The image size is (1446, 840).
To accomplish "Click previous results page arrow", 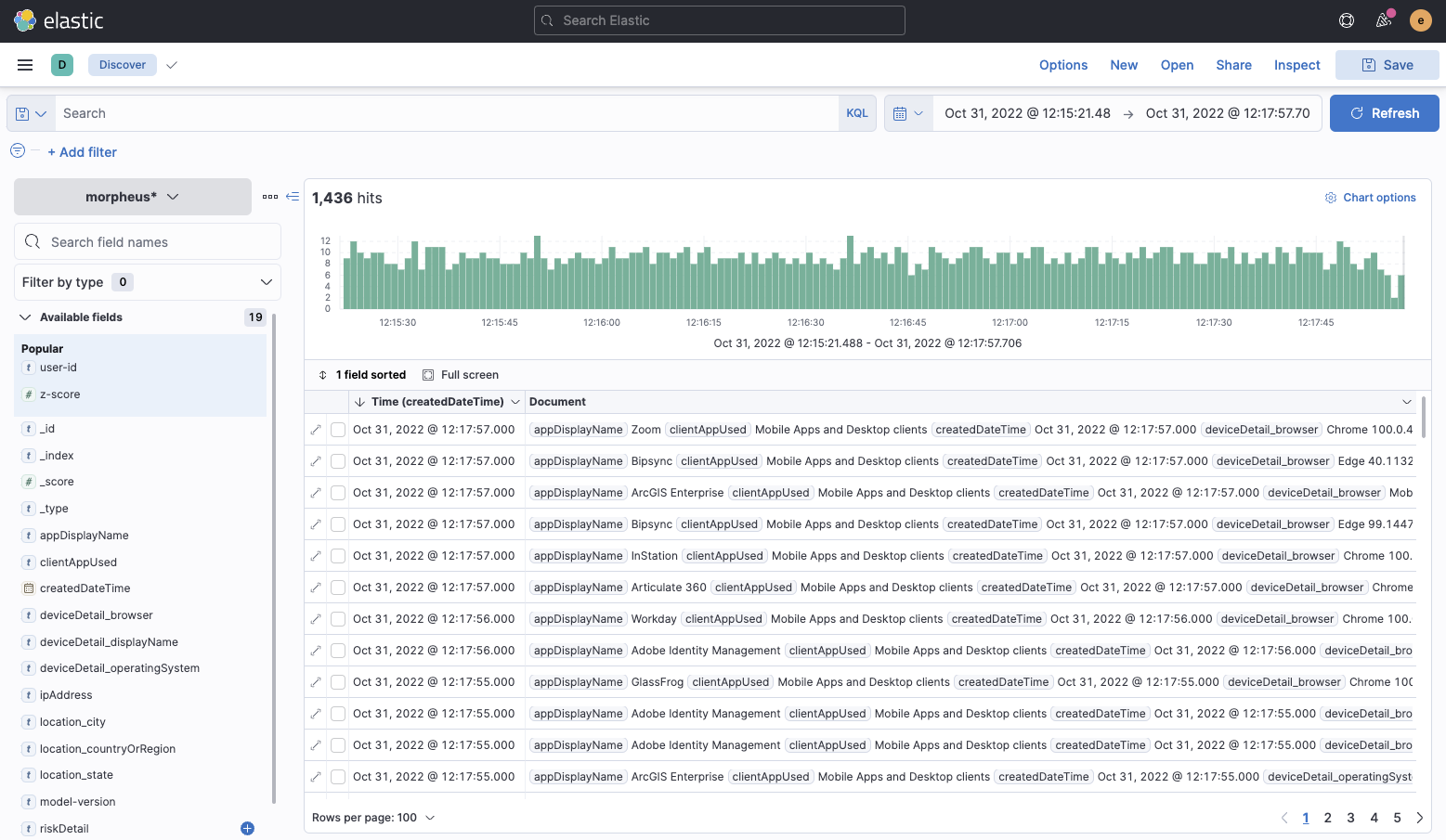I will pyautogui.click(x=1284, y=818).
